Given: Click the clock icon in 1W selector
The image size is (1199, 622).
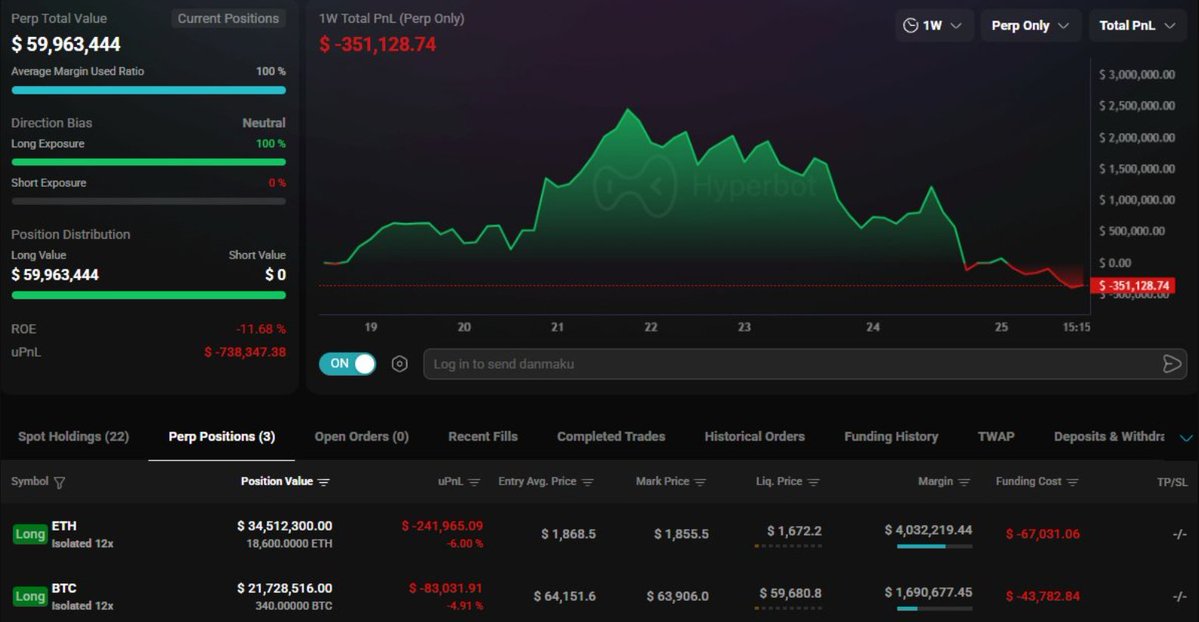Looking at the screenshot, I should click(910, 25).
